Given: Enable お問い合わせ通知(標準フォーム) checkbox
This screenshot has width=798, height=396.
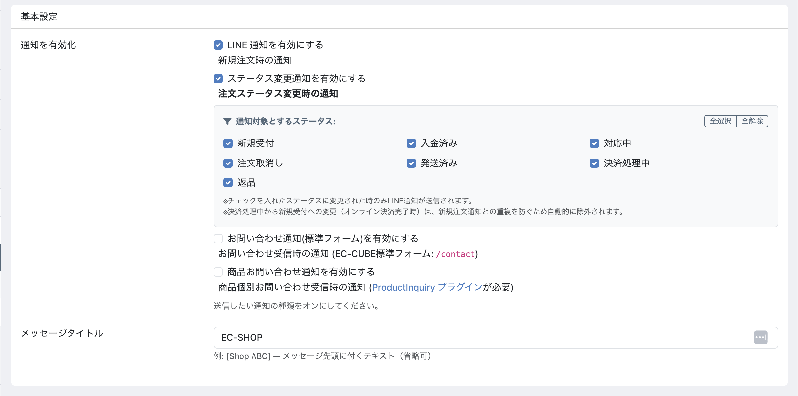Looking at the screenshot, I should click(218, 238).
